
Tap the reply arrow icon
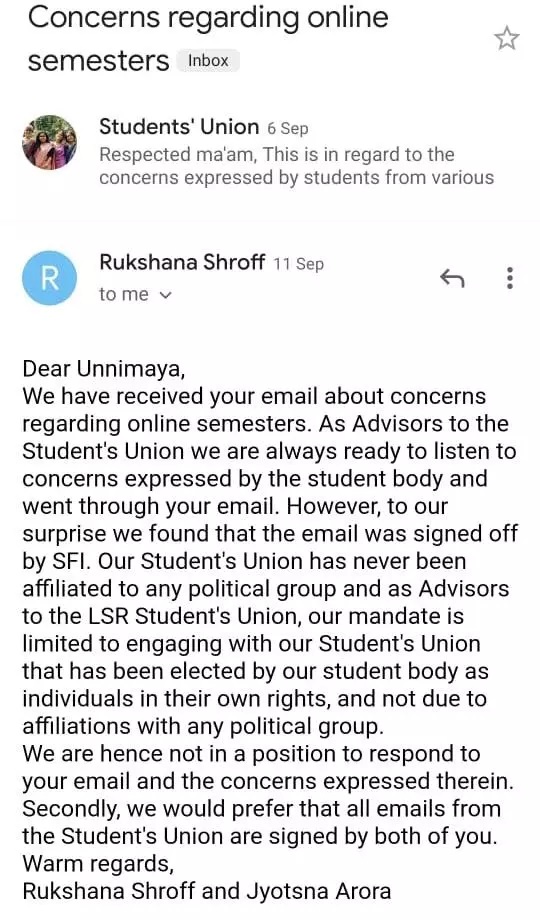pos(453,278)
